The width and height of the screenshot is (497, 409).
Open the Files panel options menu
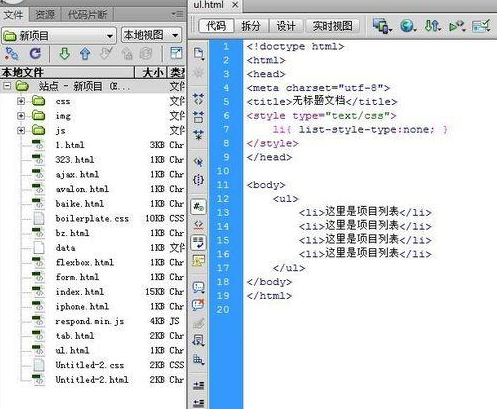click(x=177, y=14)
